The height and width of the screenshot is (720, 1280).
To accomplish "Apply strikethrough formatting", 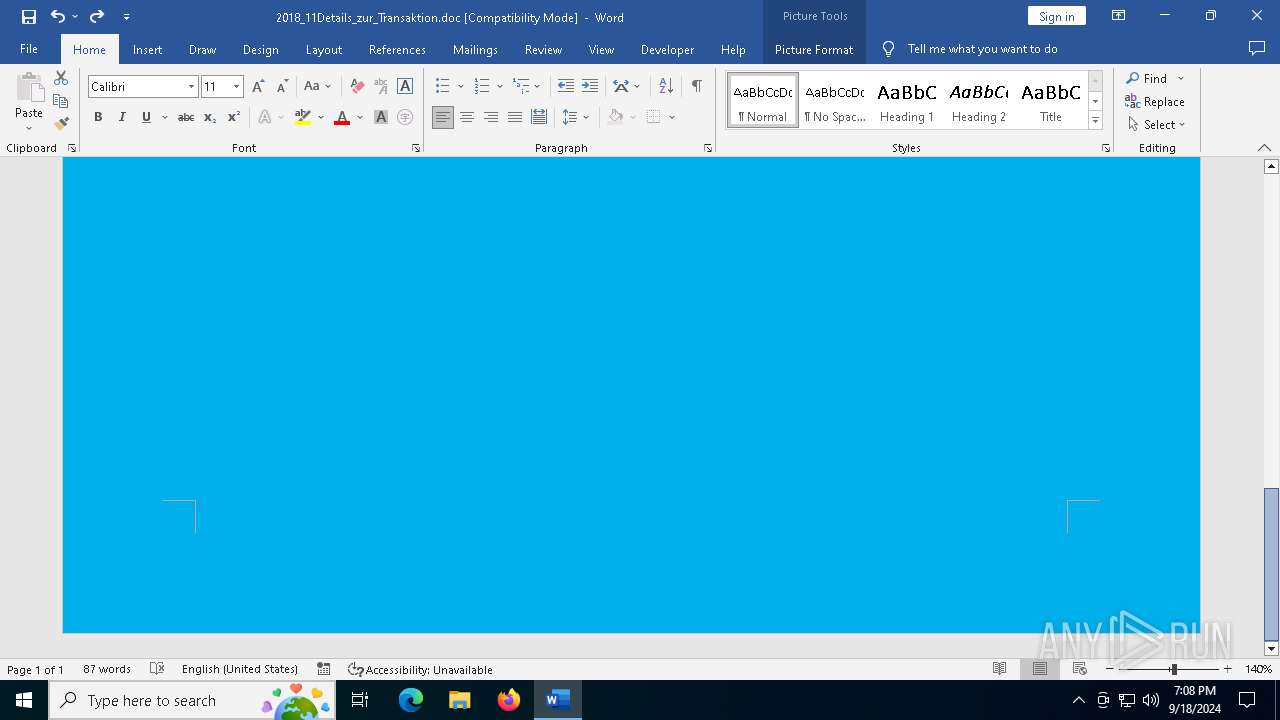I will point(186,117).
